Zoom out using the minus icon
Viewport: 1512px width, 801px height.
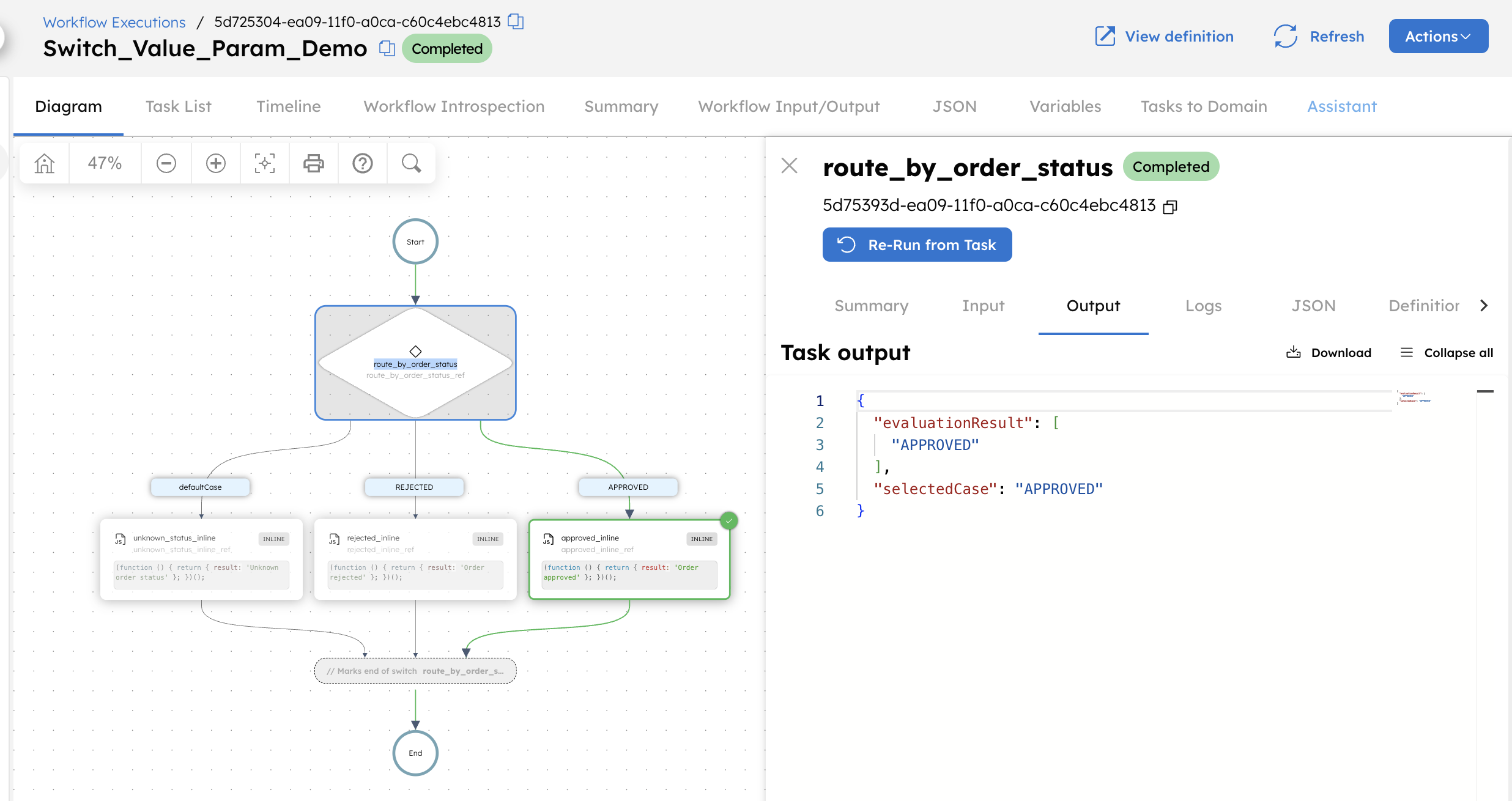166,163
